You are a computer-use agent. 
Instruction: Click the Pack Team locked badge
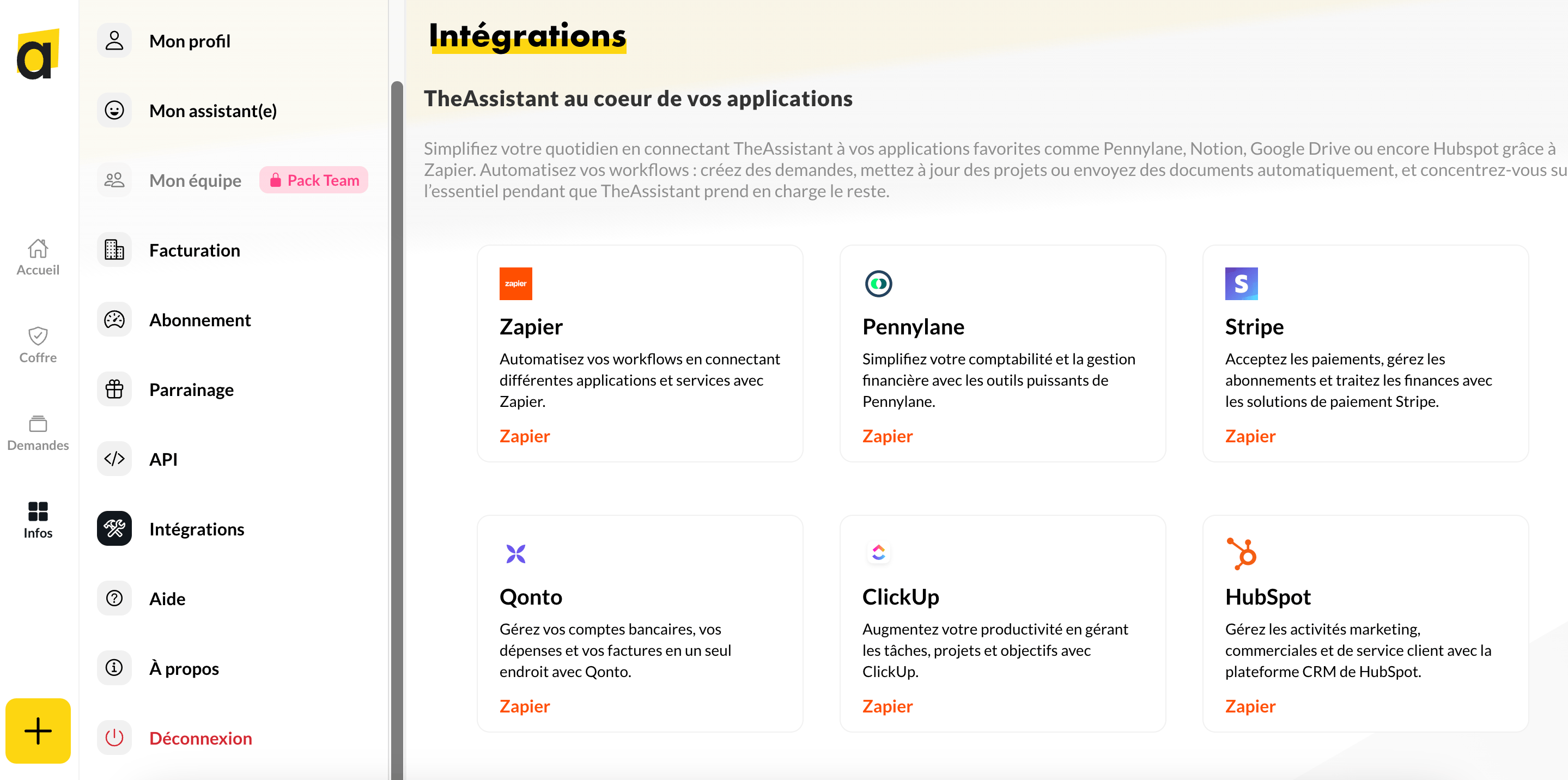(x=314, y=180)
